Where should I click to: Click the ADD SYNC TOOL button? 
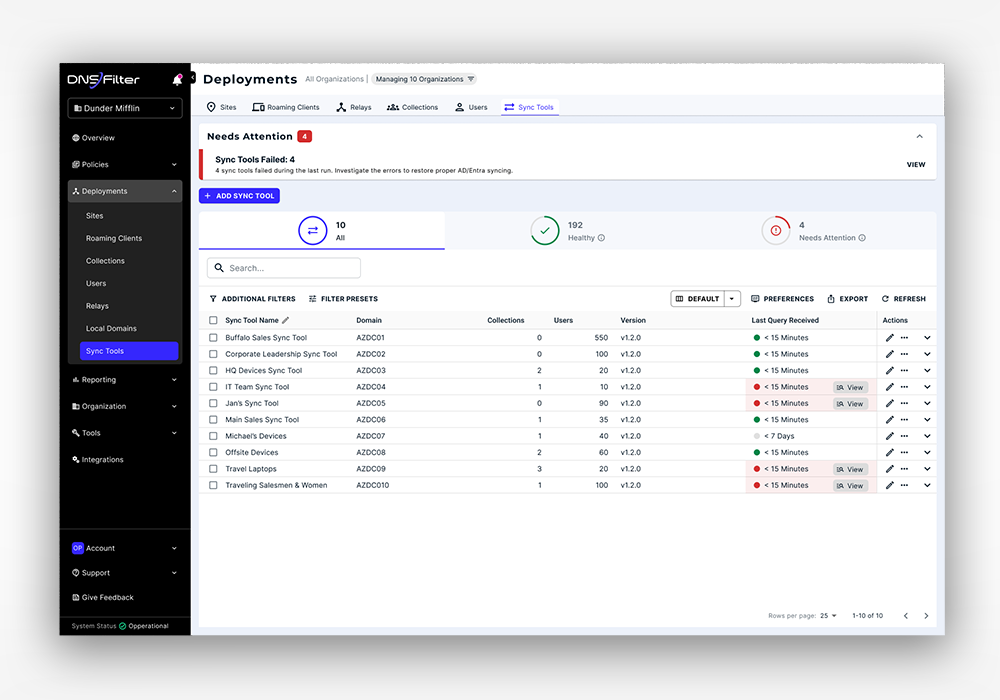click(x=239, y=196)
